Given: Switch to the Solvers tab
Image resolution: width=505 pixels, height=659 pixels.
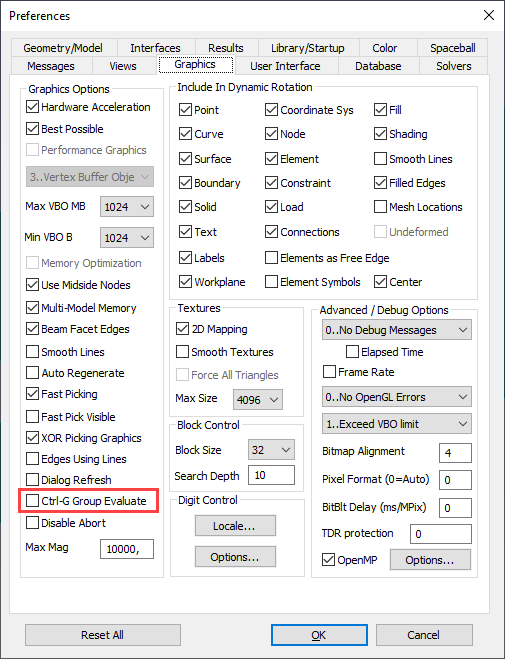Looking at the screenshot, I should click(453, 66).
